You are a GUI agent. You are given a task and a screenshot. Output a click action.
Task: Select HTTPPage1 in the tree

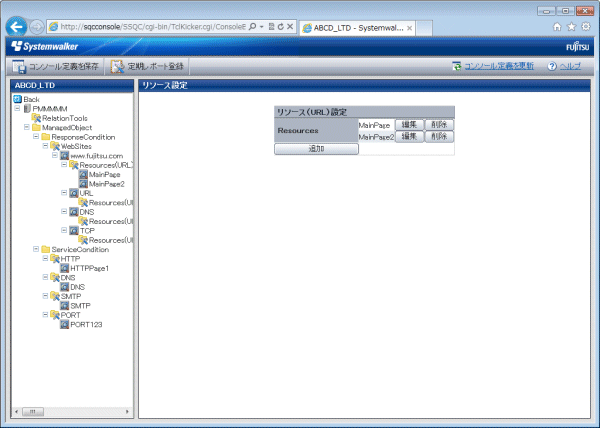pyautogui.click(x=90, y=268)
